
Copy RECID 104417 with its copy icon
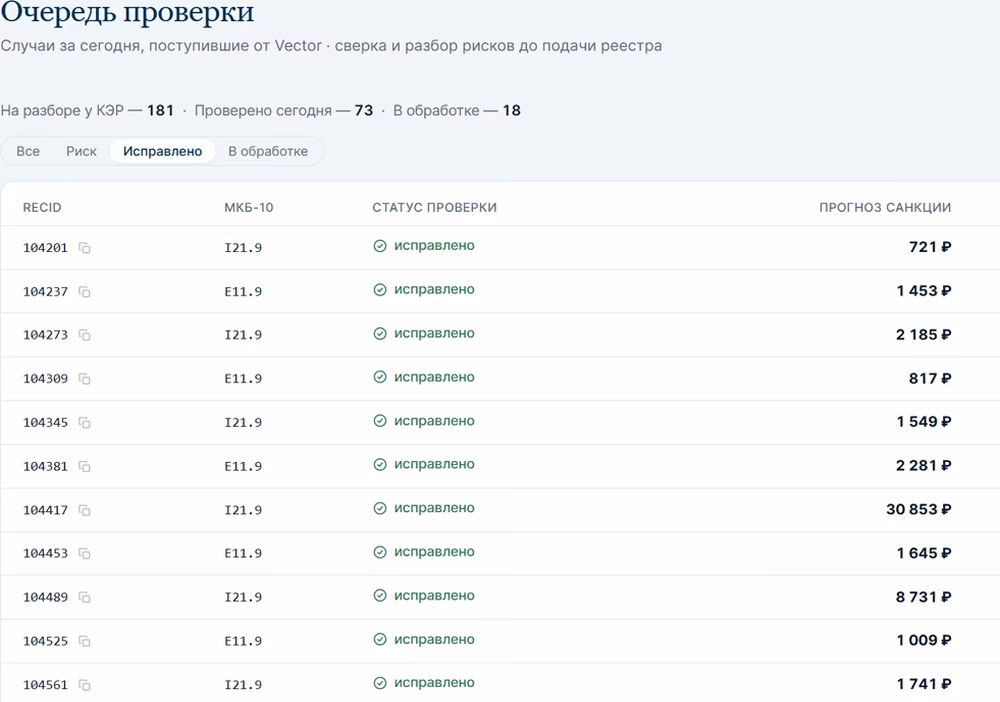[84, 510]
